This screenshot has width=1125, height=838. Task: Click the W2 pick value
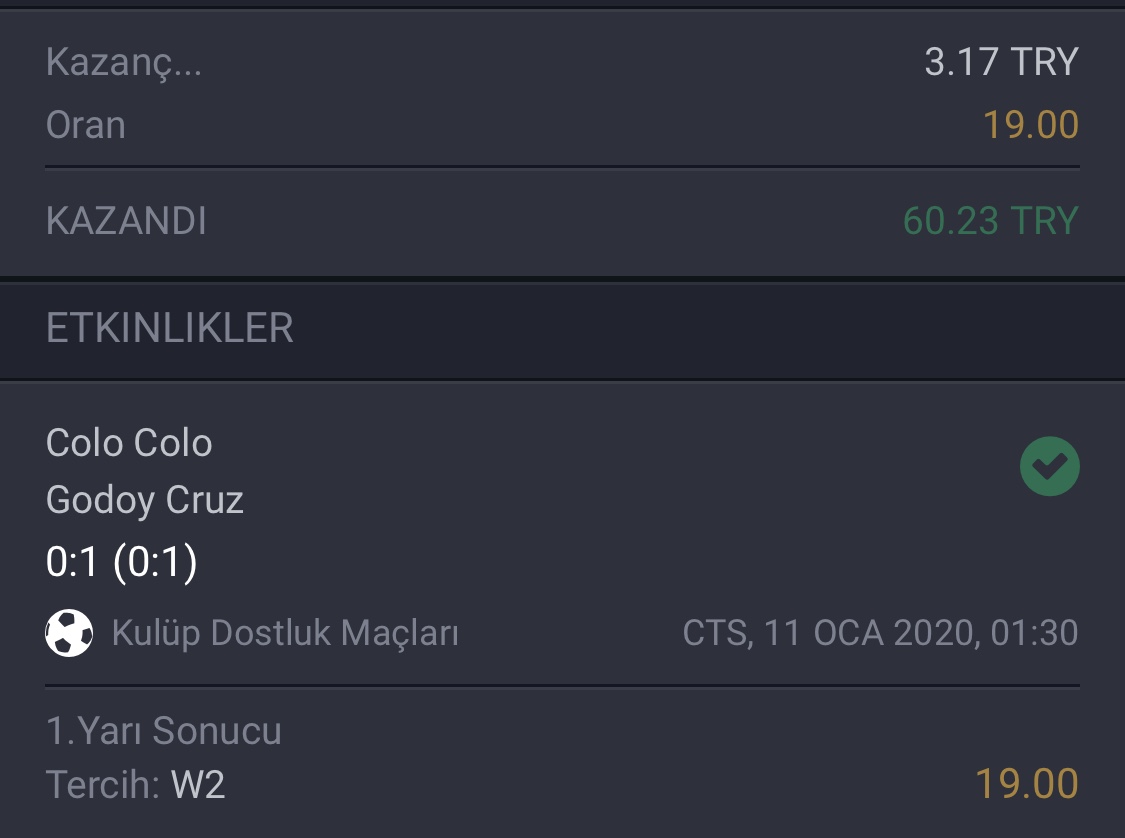point(198,783)
